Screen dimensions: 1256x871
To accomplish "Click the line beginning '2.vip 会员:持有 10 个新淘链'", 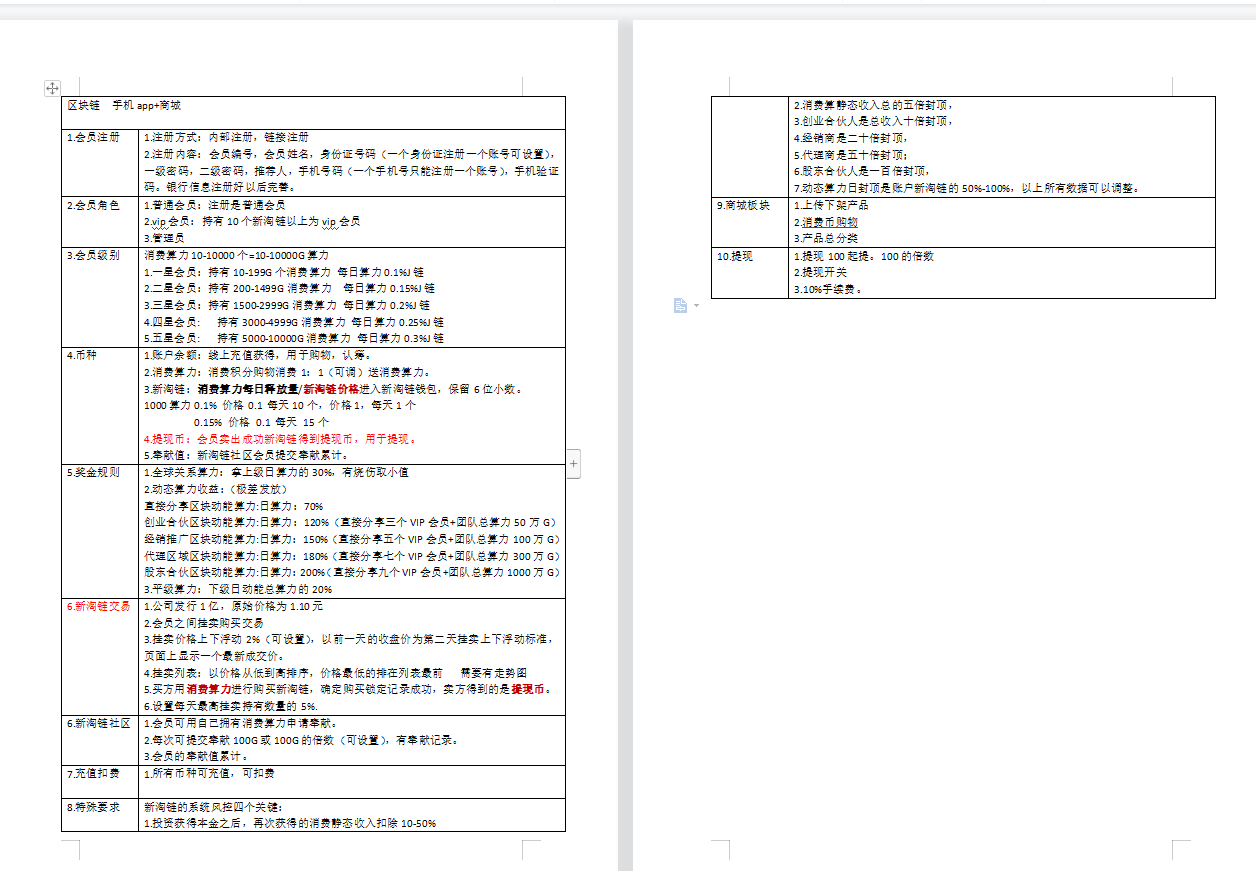I will (x=252, y=222).
